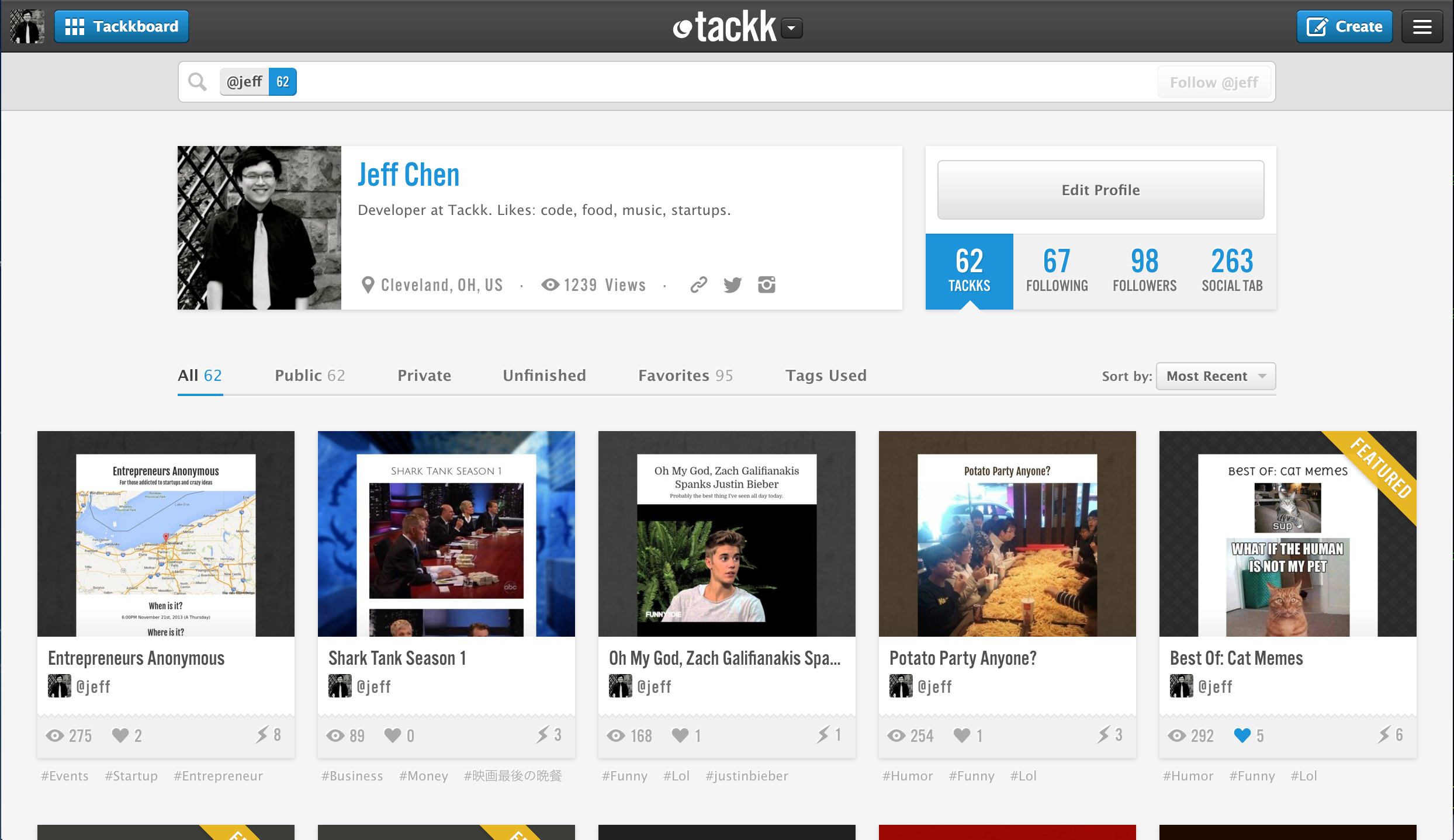Click @jeff link under Shark Tank Season 1
1454x840 pixels.
tap(374, 687)
